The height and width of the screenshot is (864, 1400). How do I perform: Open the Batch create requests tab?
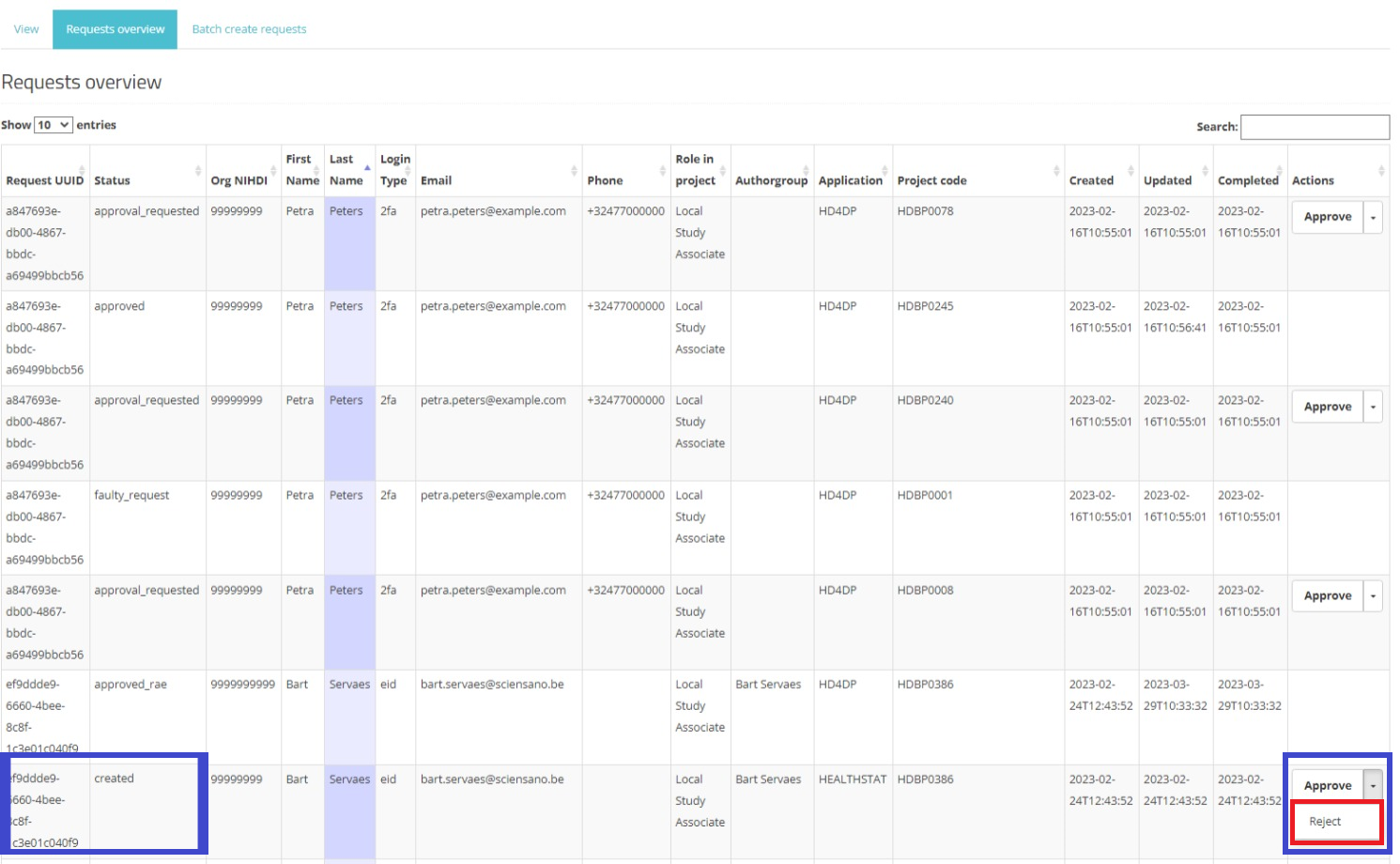(249, 29)
